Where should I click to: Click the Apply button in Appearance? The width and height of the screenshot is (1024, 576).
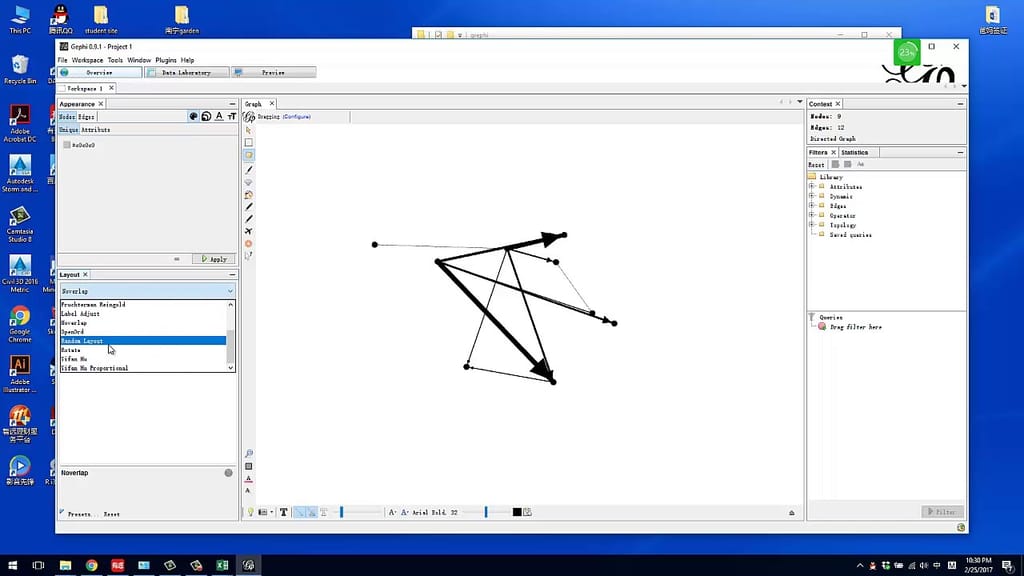(x=214, y=259)
